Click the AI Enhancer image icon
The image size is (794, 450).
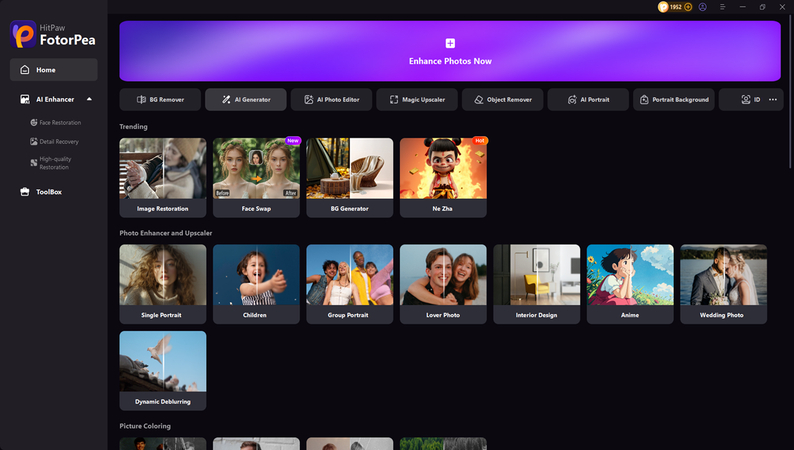click(x=24, y=99)
